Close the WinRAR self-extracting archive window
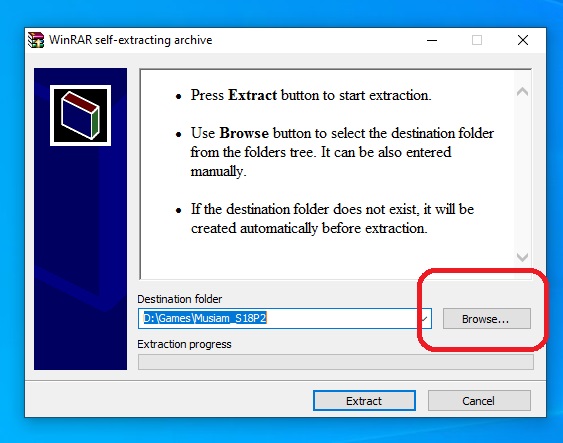The image size is (563, 443). click(x=523, y=40)
